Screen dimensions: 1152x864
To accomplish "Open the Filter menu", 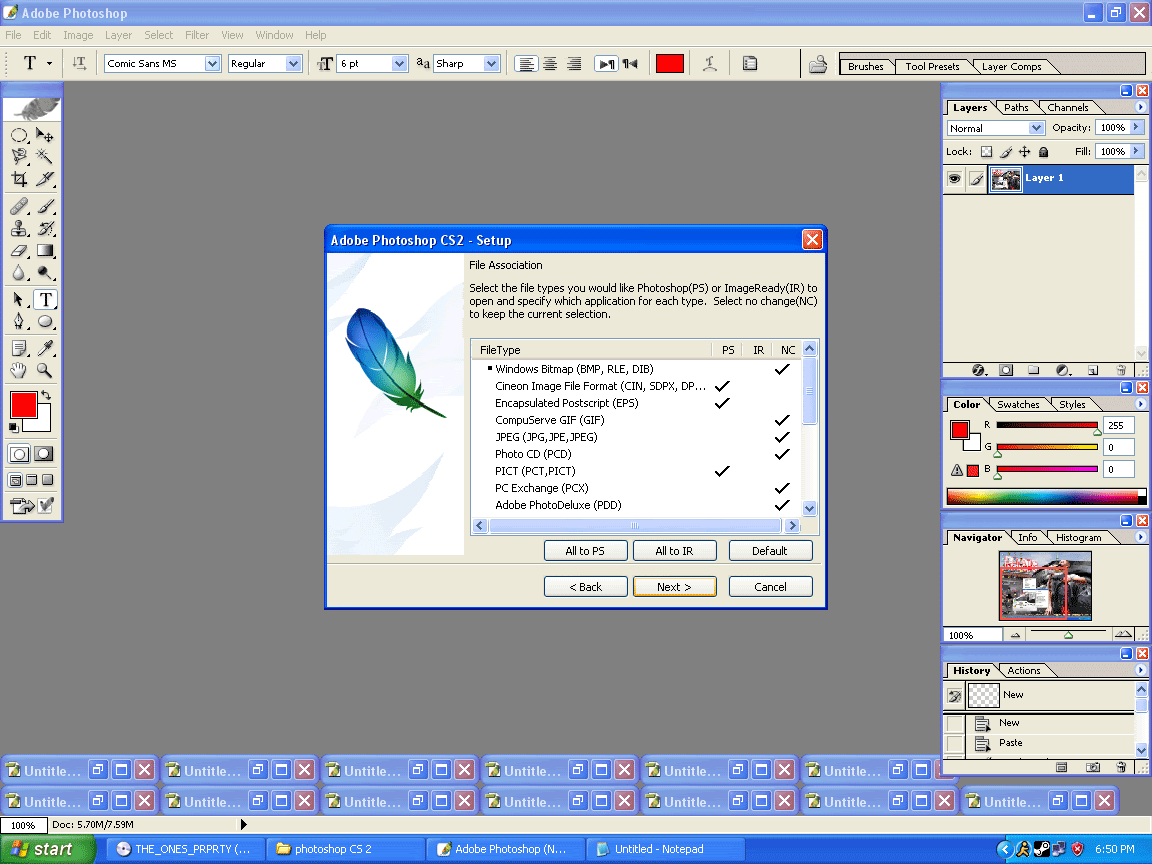I will tap(197, 35).
